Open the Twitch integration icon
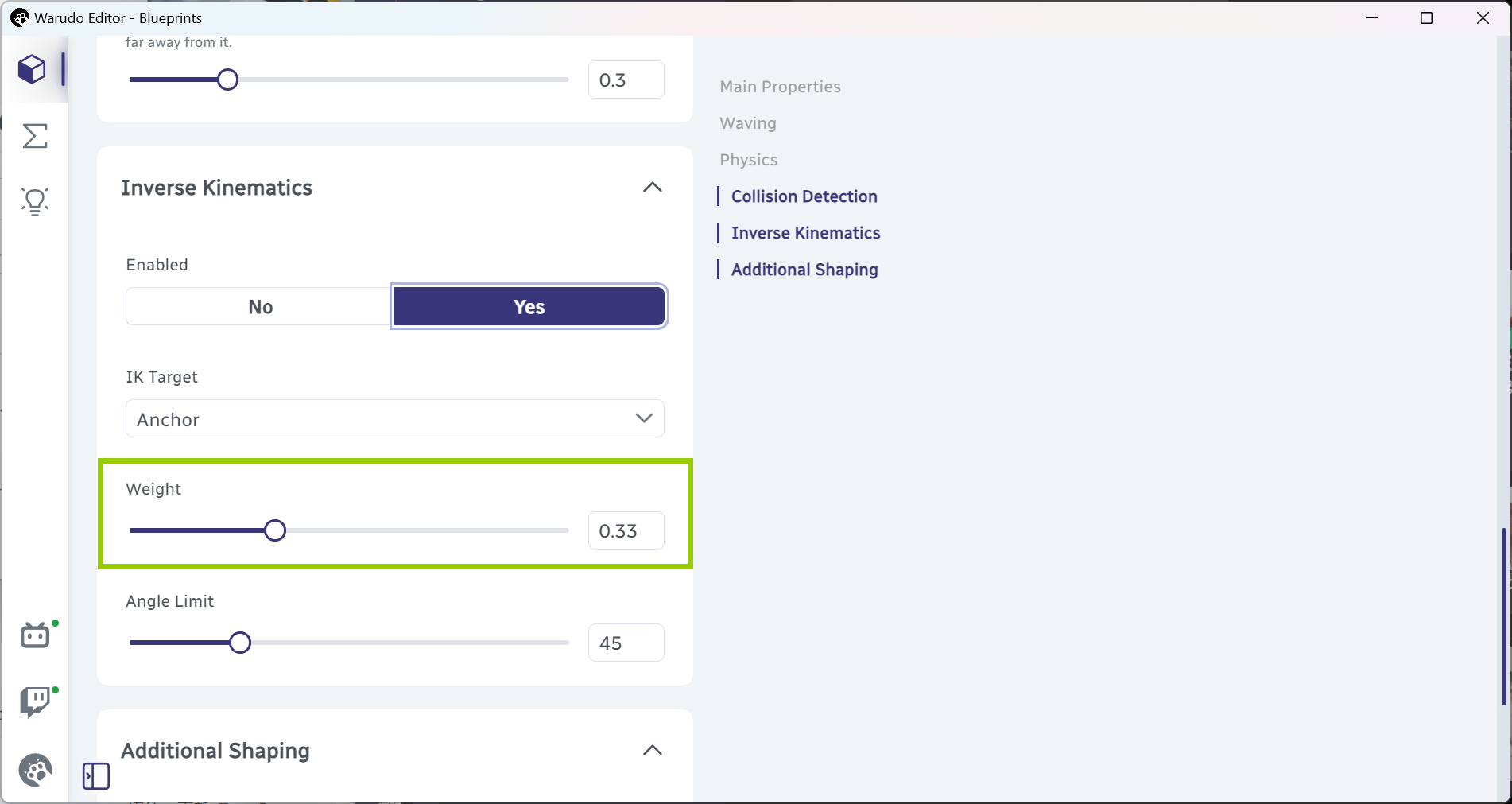1512x804 pixels. (35, 702)
